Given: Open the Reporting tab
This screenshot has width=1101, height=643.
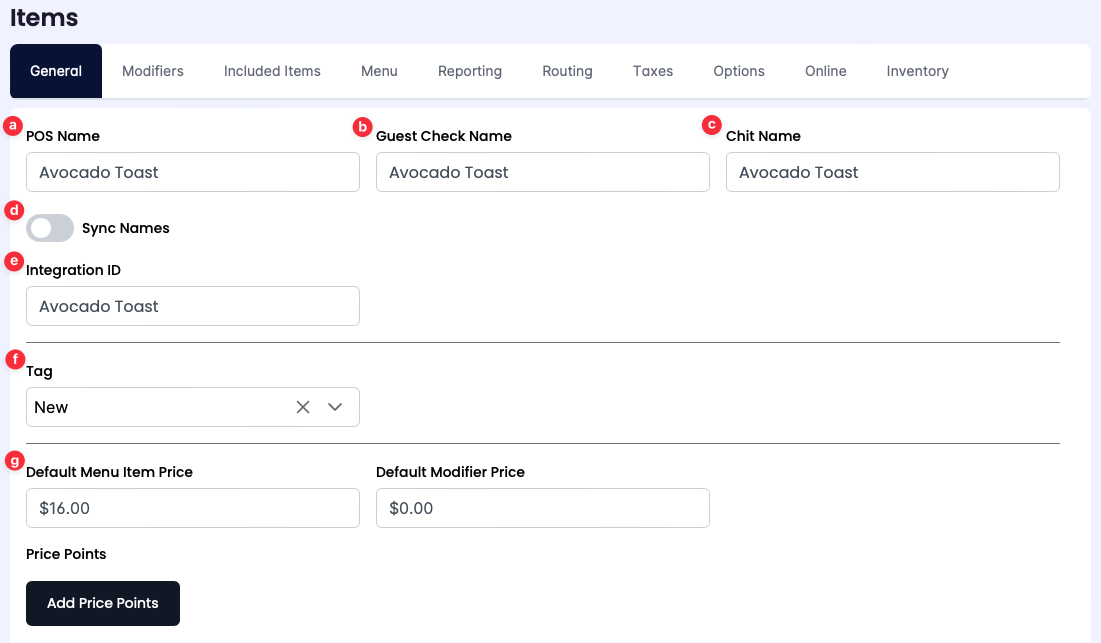Looking at the screenshot, I should (x=470, y=71).
